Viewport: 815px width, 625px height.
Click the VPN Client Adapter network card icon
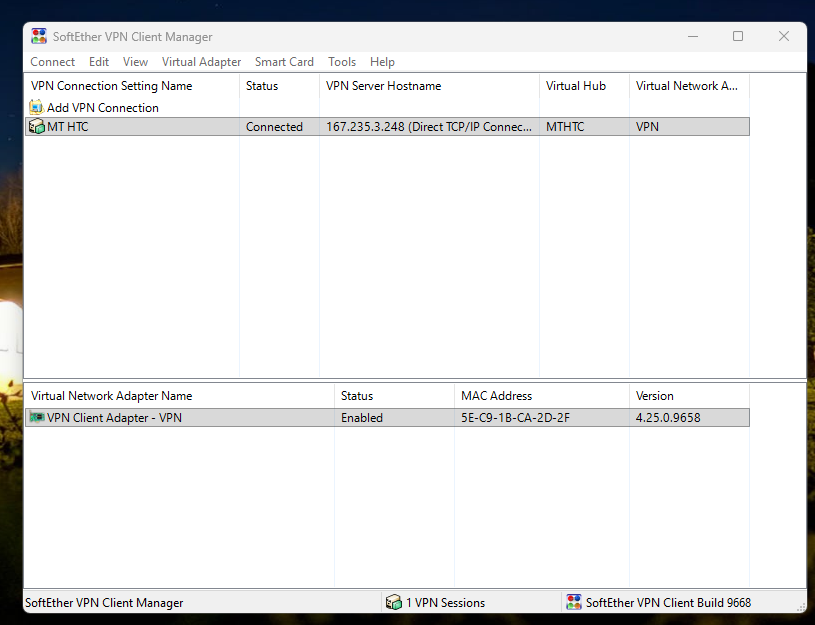(x=37, y=418)
